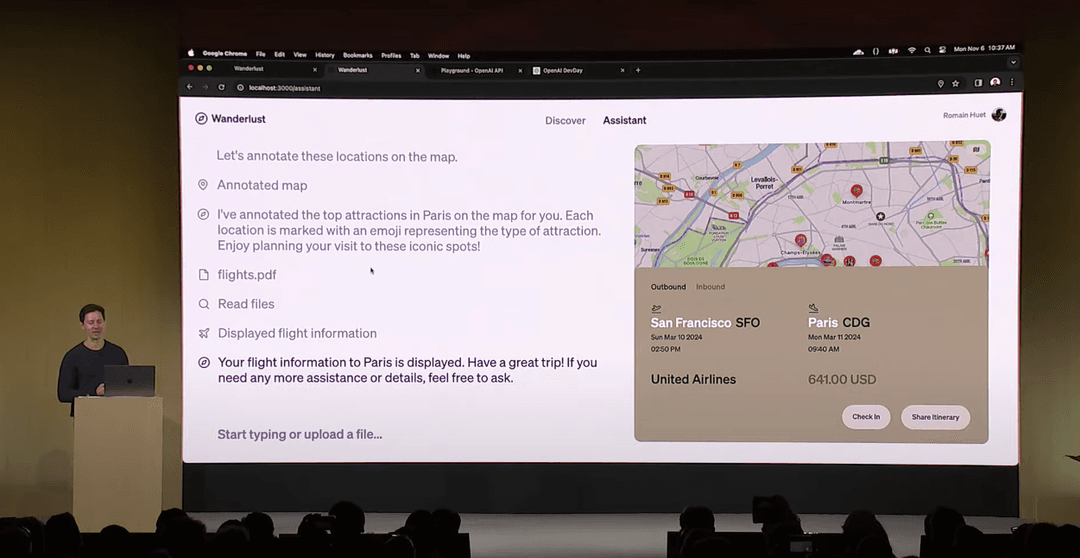Image resolution: width=1080 pixels, height=558 pixels.
Task: Select the Outbound flight tab
Action: pyautogui.click(x=668, y=287)
